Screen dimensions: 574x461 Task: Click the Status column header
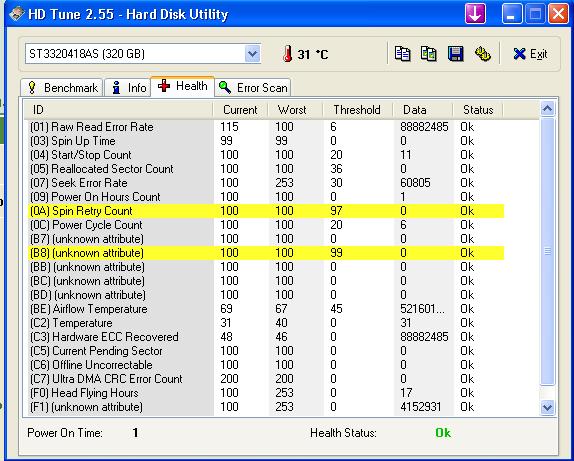click(478, 110)
